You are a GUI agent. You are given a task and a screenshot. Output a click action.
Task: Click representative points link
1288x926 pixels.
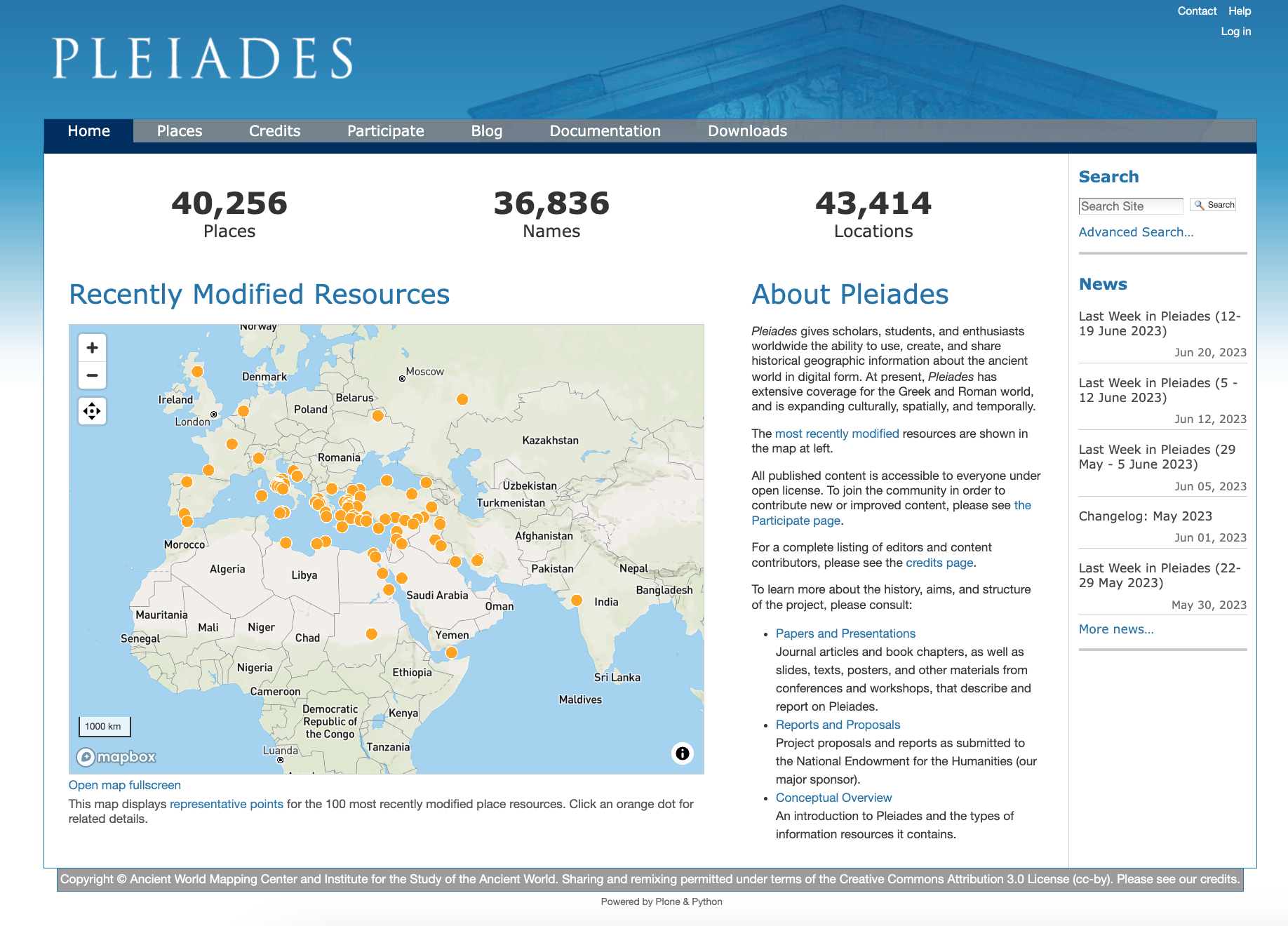tap(227, 804)
